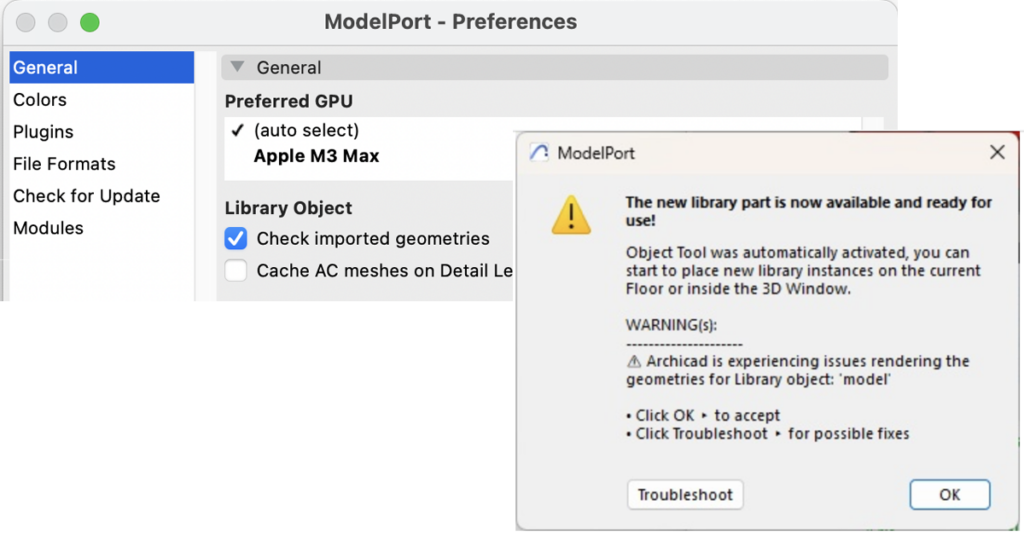Click the ModelPort - Preferences title bar
1024x535 pixels.
(450, 21)
